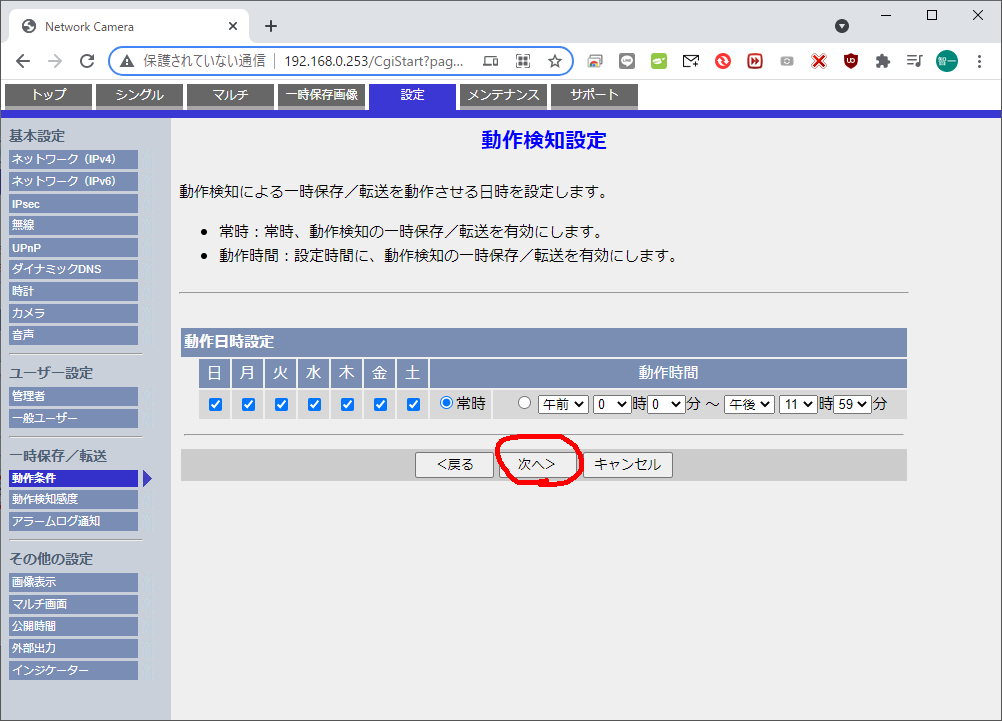This screenshot has width=1002, height=721.
Task: Click the not-secure warning triangle icon
Action: (x=127, y=61)
